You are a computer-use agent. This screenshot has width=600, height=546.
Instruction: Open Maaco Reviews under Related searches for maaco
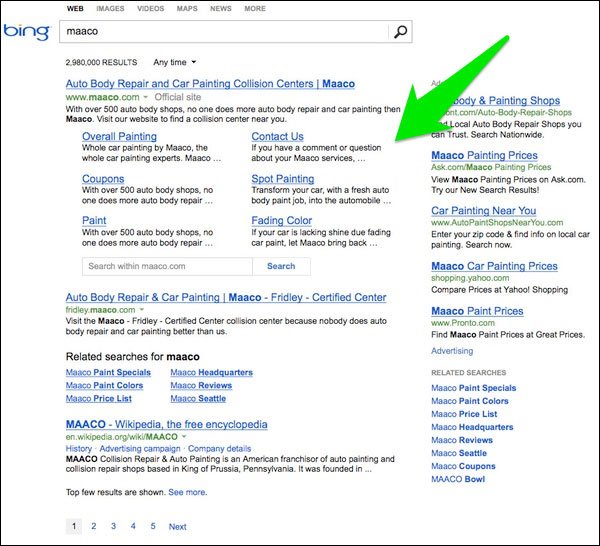(201, 385)
